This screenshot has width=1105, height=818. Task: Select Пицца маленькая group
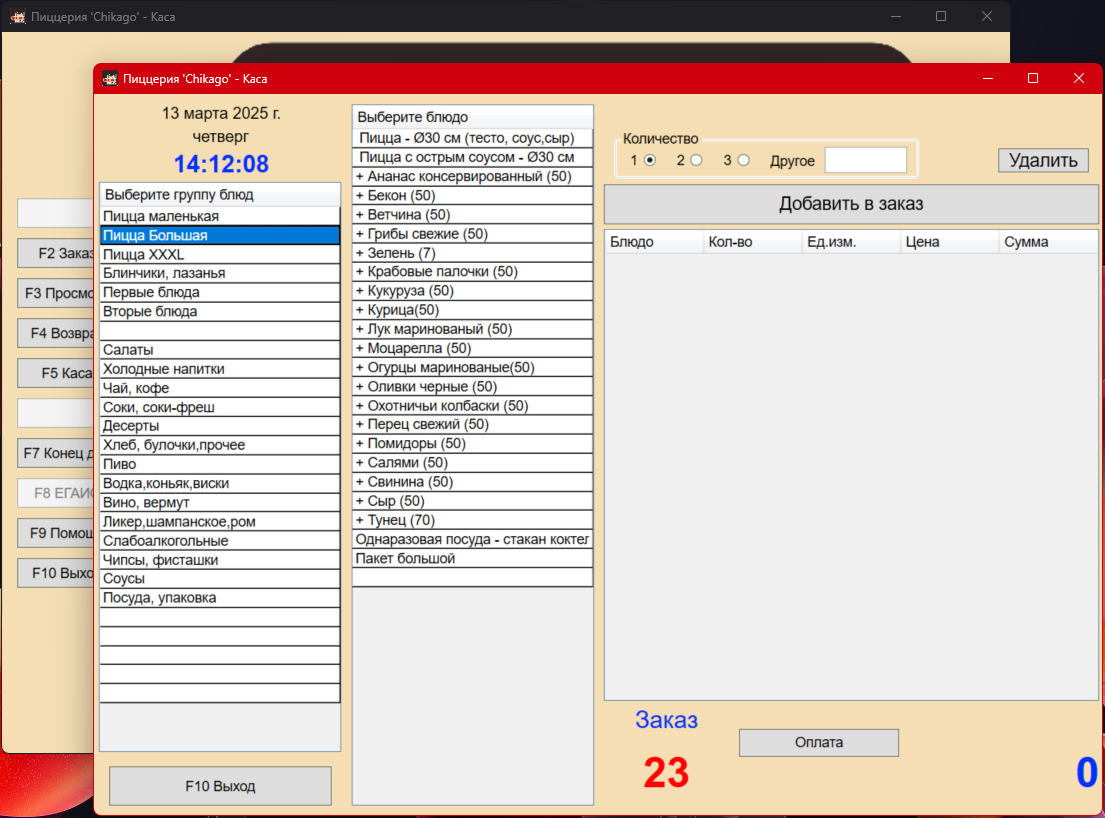(220, 216)
